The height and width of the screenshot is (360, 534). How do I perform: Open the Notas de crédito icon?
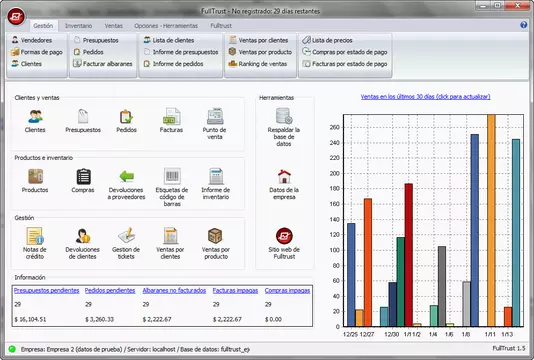pyautogui.click(x=35, y=236)
